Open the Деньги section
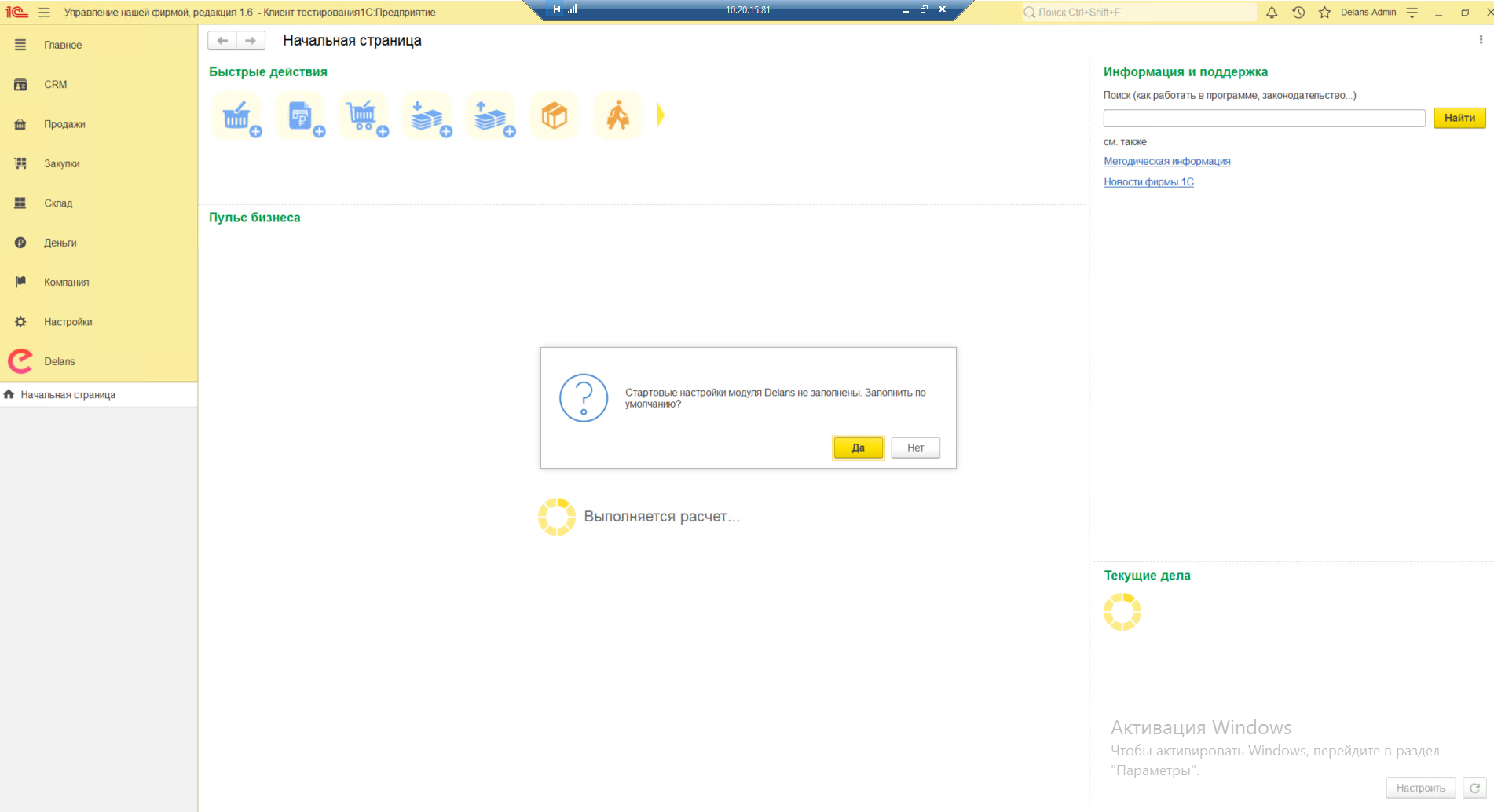 click(99, 243)
